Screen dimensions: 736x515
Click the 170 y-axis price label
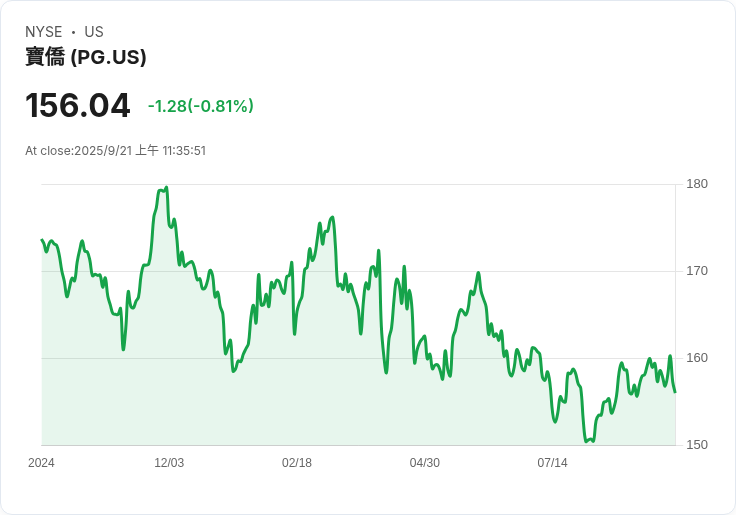(697, 271)
